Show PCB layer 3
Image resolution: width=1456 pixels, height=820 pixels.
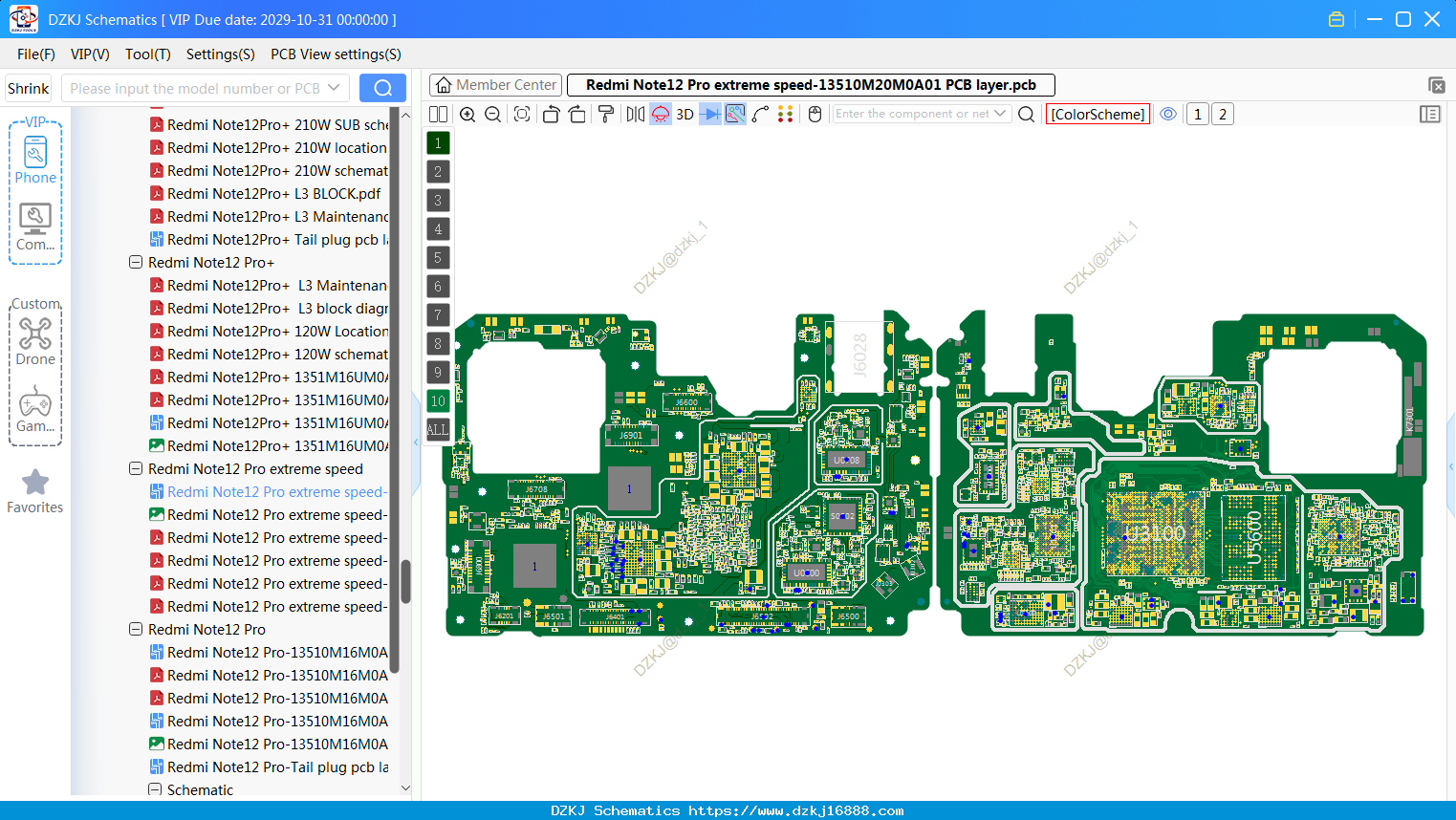[x=438, y=200]
